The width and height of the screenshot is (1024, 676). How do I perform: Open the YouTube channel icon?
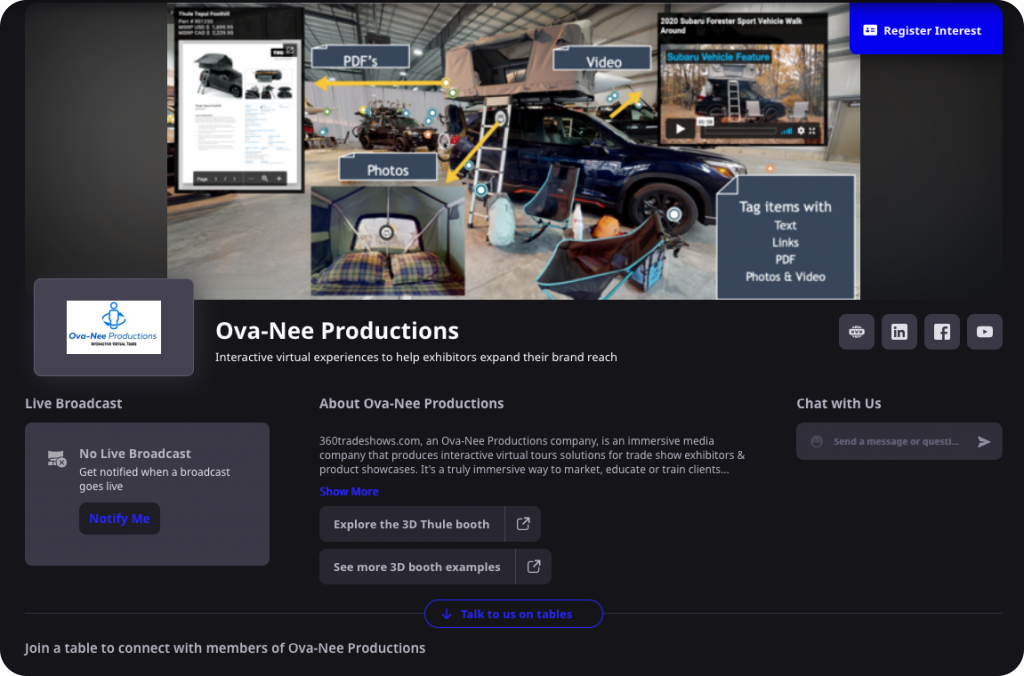(985, 332)
